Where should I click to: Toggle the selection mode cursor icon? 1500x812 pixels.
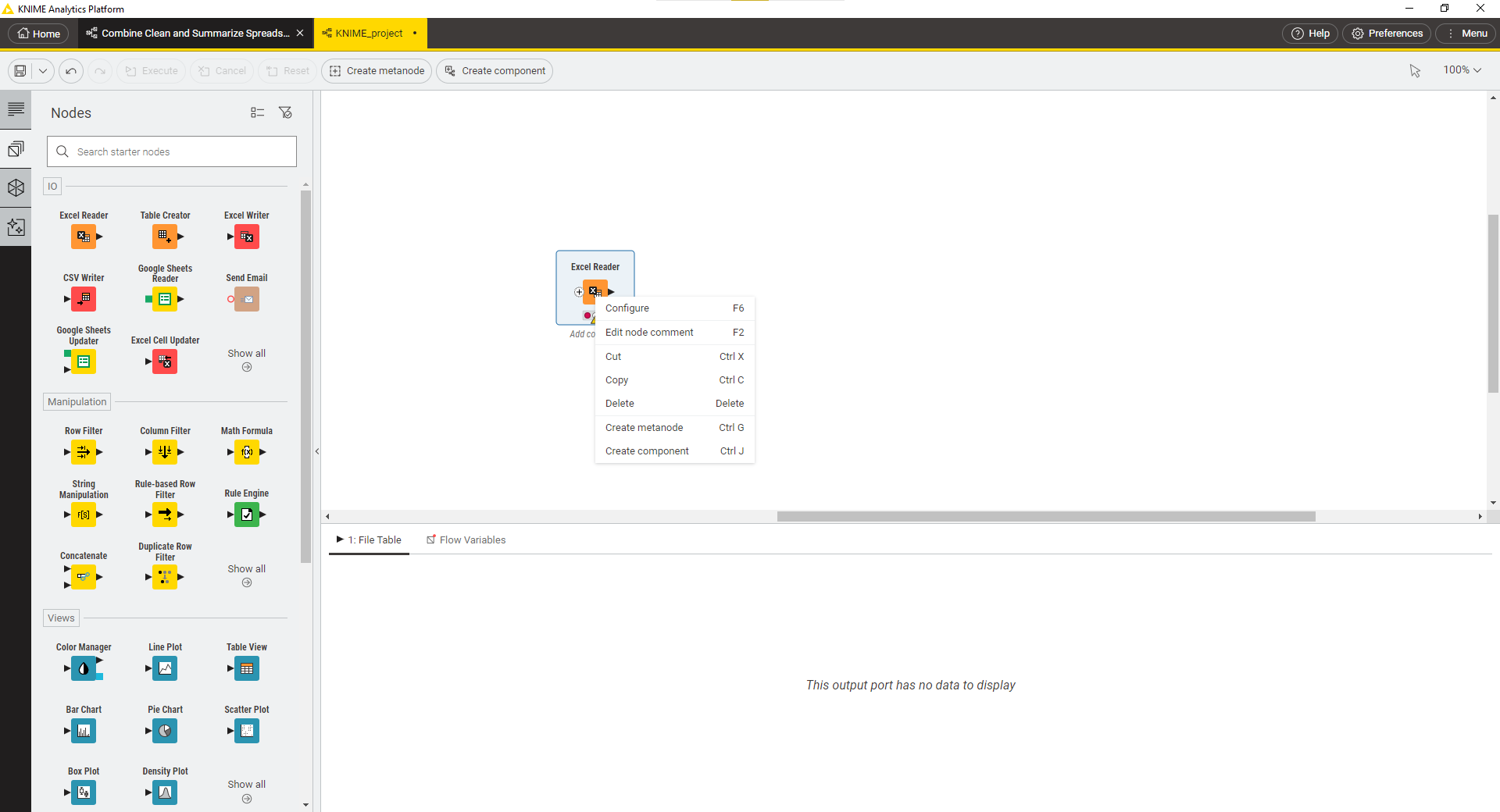1415,70
